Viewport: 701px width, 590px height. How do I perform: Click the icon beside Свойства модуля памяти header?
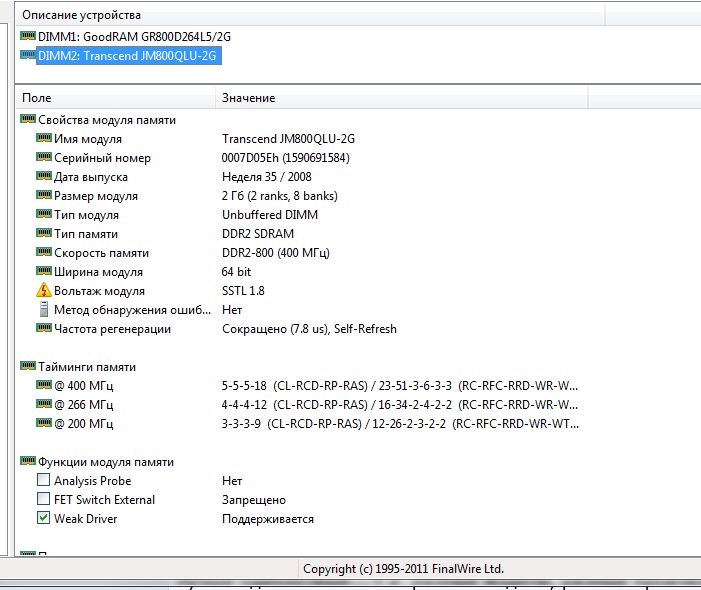tap(27, 120)
